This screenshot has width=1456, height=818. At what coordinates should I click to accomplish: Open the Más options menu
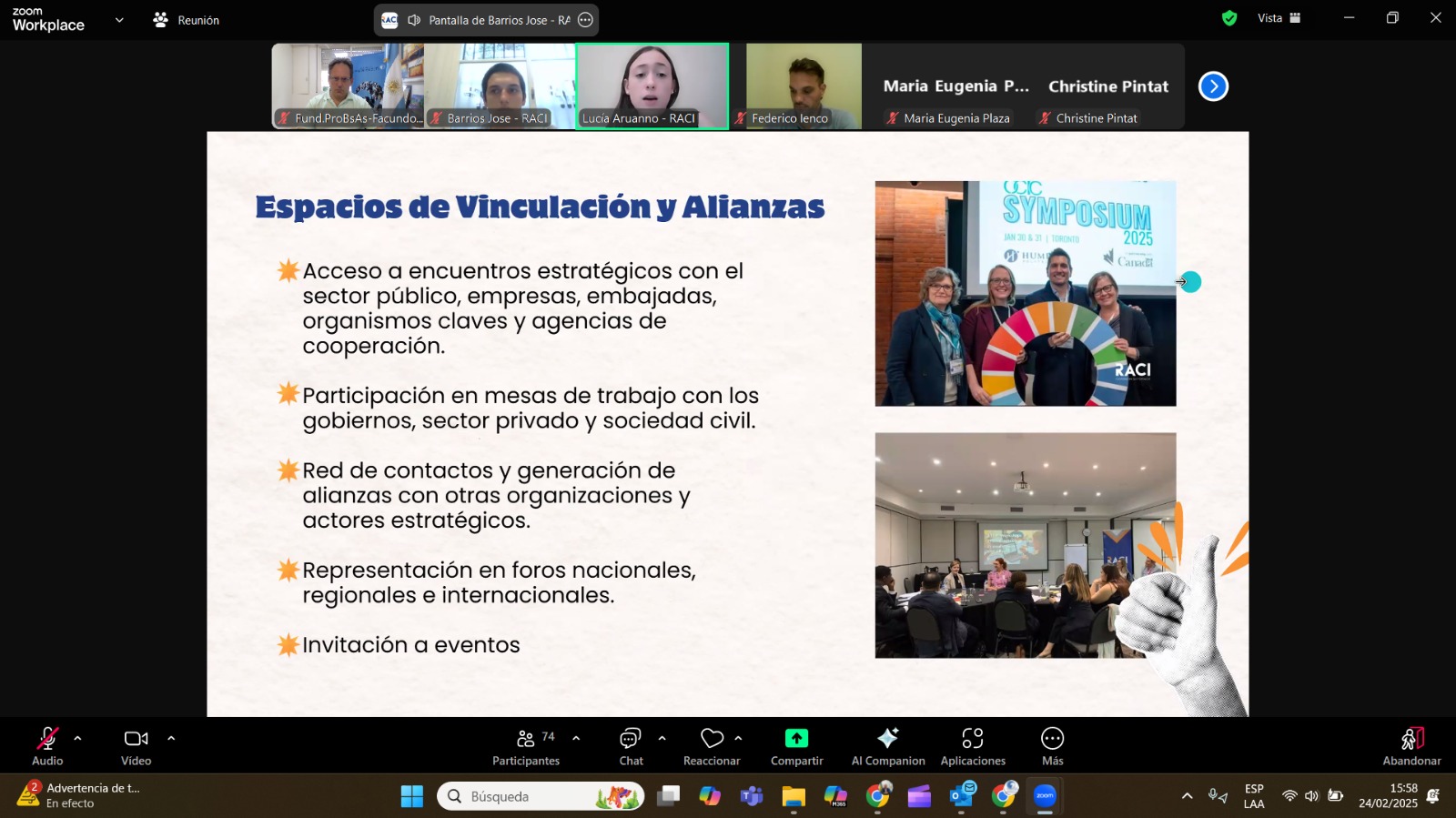(x=1052, y=746)
